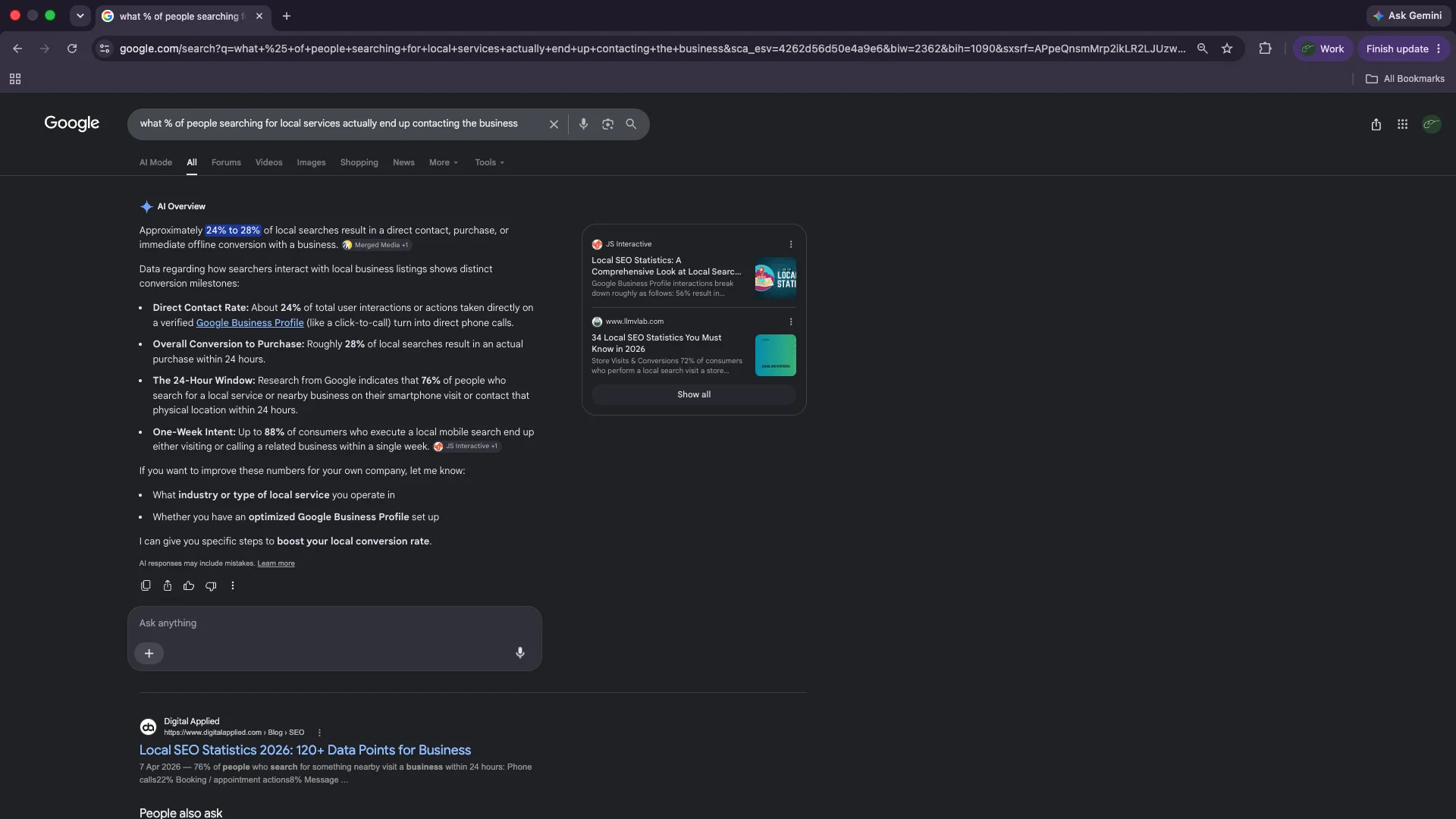Image resolution: width=1456 pixels, height=819 pixels.
Task: Open the Extensions puzzle icon
Action: 1265,49
